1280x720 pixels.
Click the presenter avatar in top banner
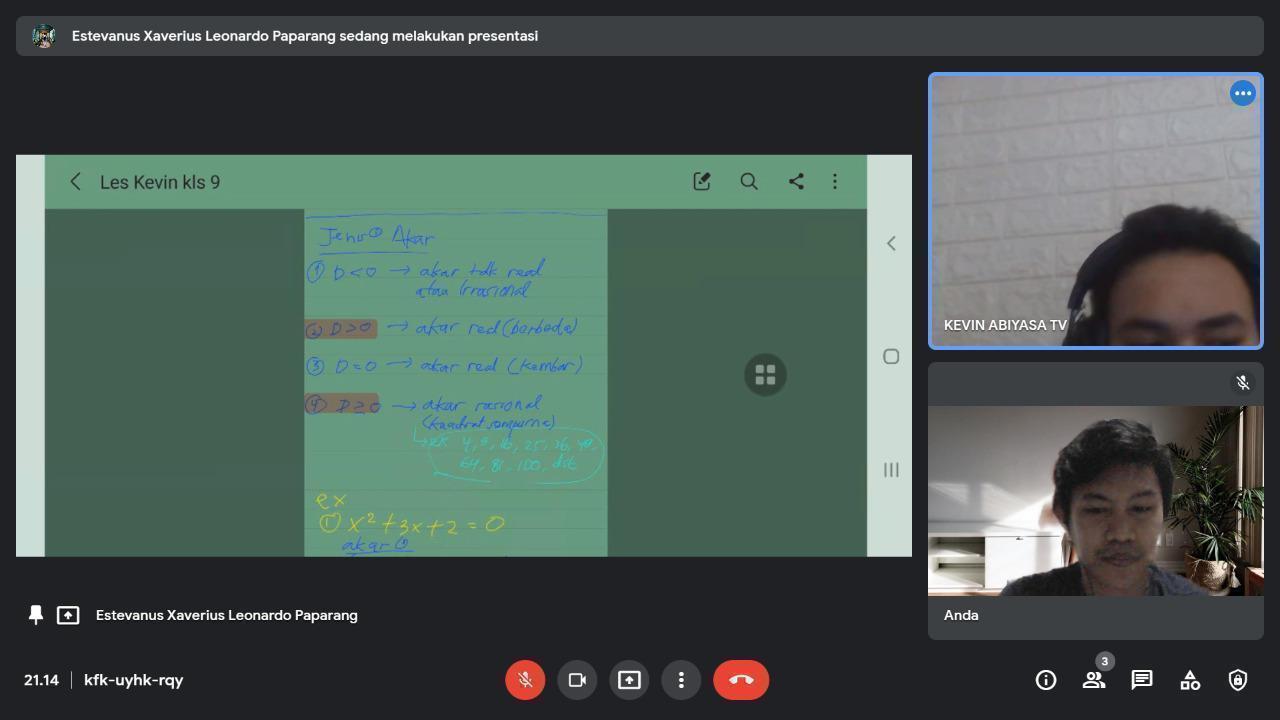click(x=44, y=36)
